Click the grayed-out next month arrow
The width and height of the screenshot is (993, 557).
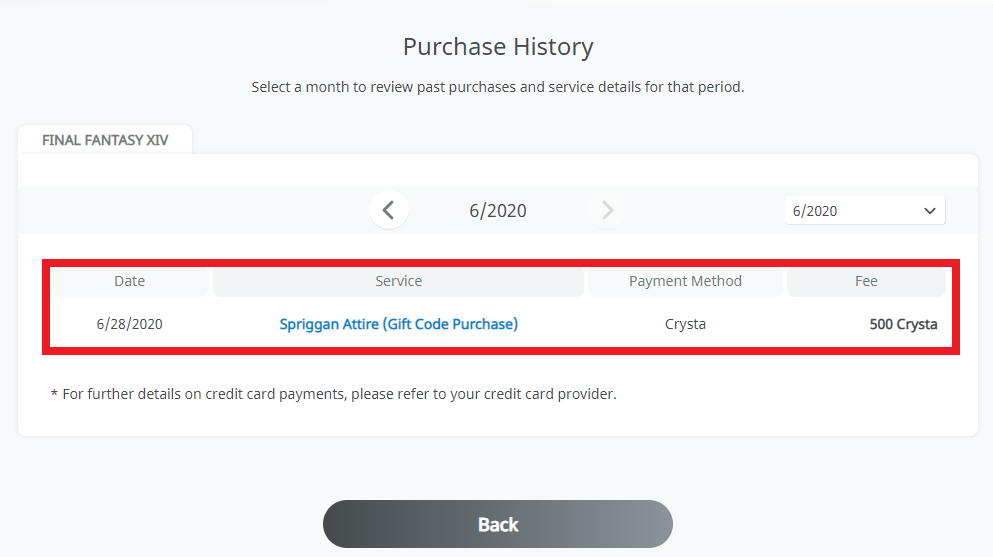tap(607, 210)
